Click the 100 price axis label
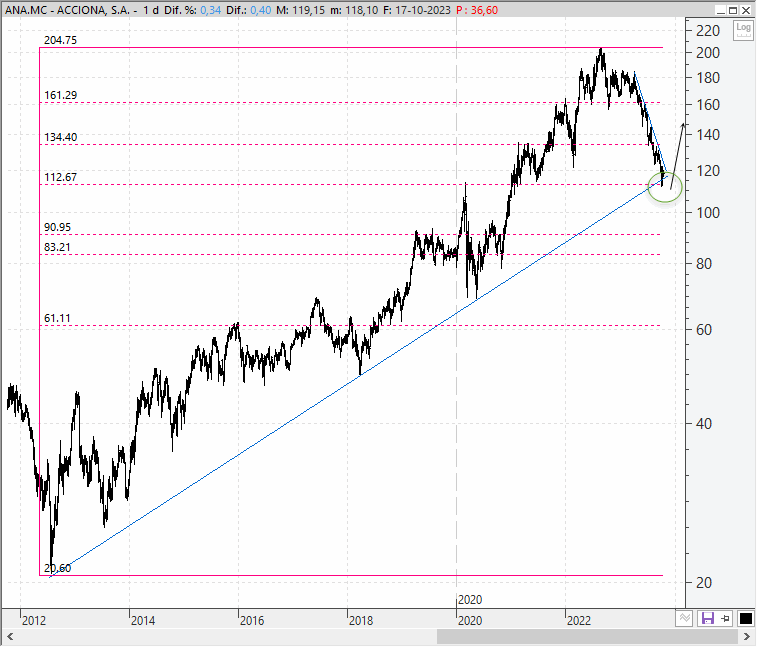This screenshot has width=757, height=647. (x=708, y=213)
